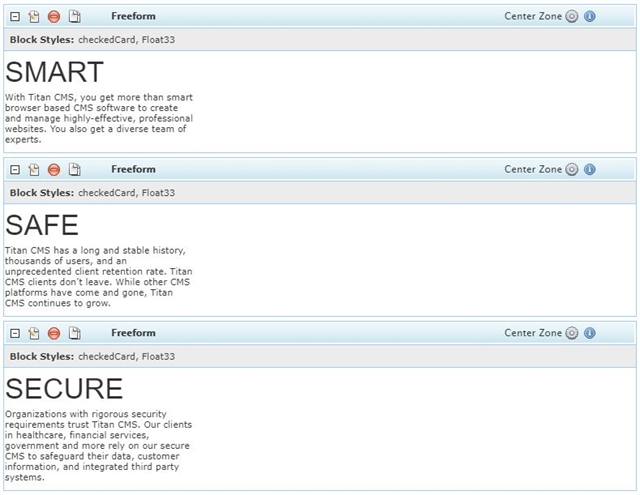Click paragraph starting 'Titan CMS has a long'
This screenshot has width=640, height=495.
tap(98, 277)
